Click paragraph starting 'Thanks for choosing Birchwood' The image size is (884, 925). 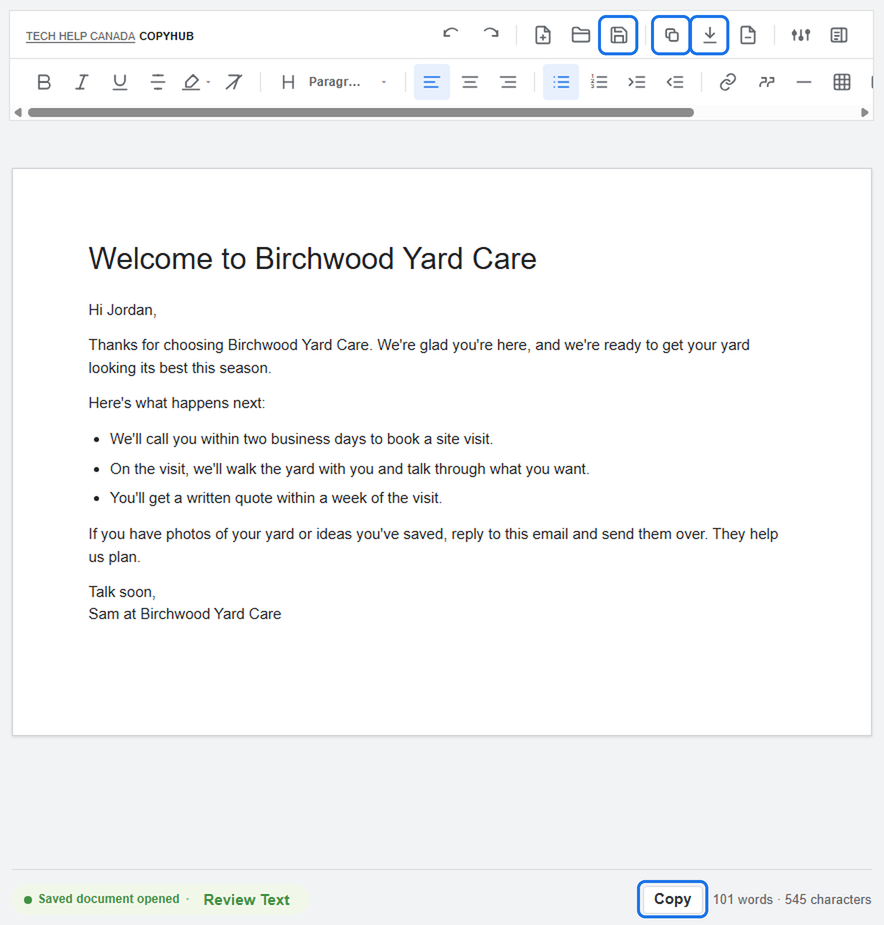click(x=419, y=356)
